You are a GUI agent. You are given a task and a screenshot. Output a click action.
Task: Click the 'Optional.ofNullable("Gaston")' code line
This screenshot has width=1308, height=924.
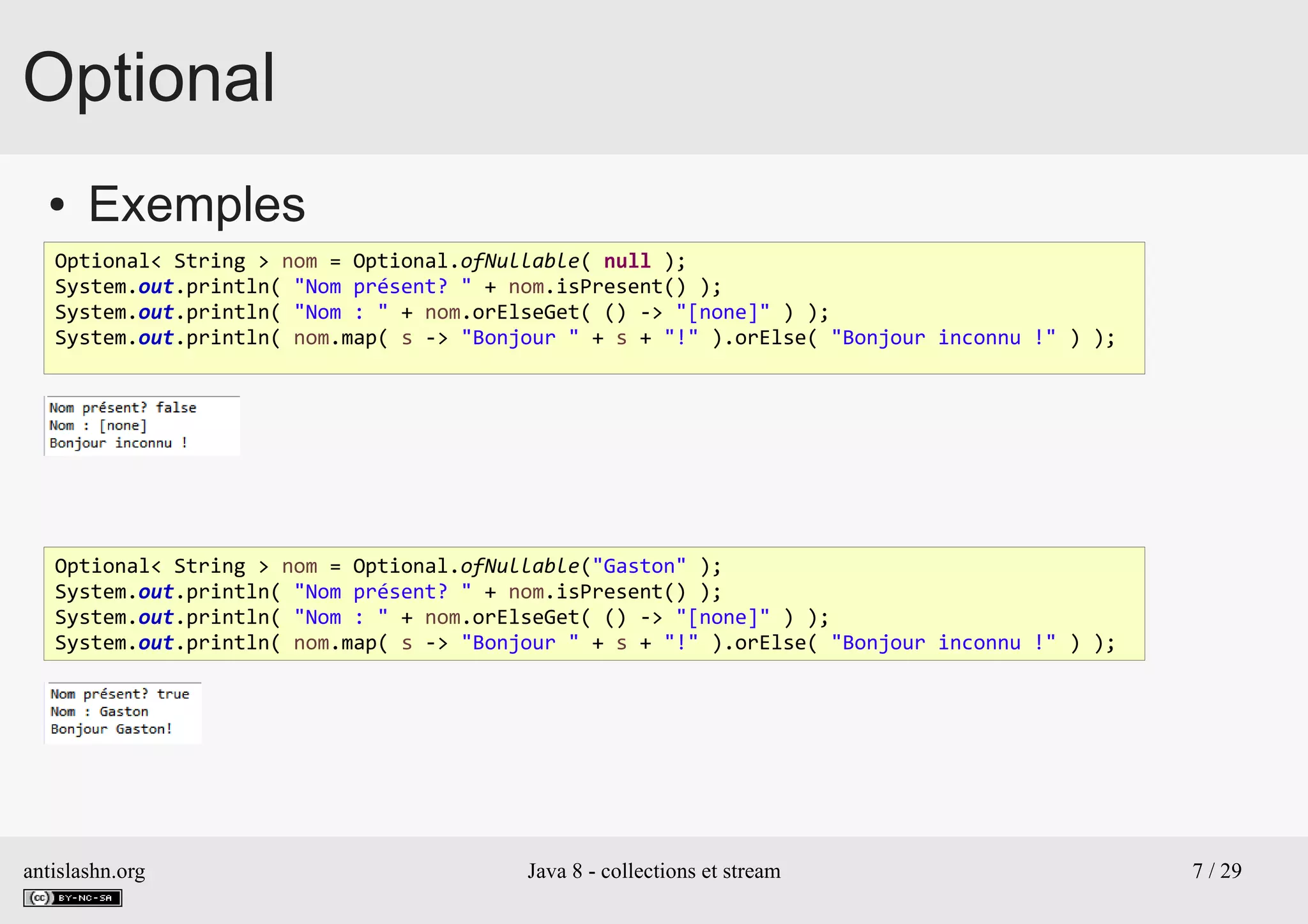tap(388, 566)
